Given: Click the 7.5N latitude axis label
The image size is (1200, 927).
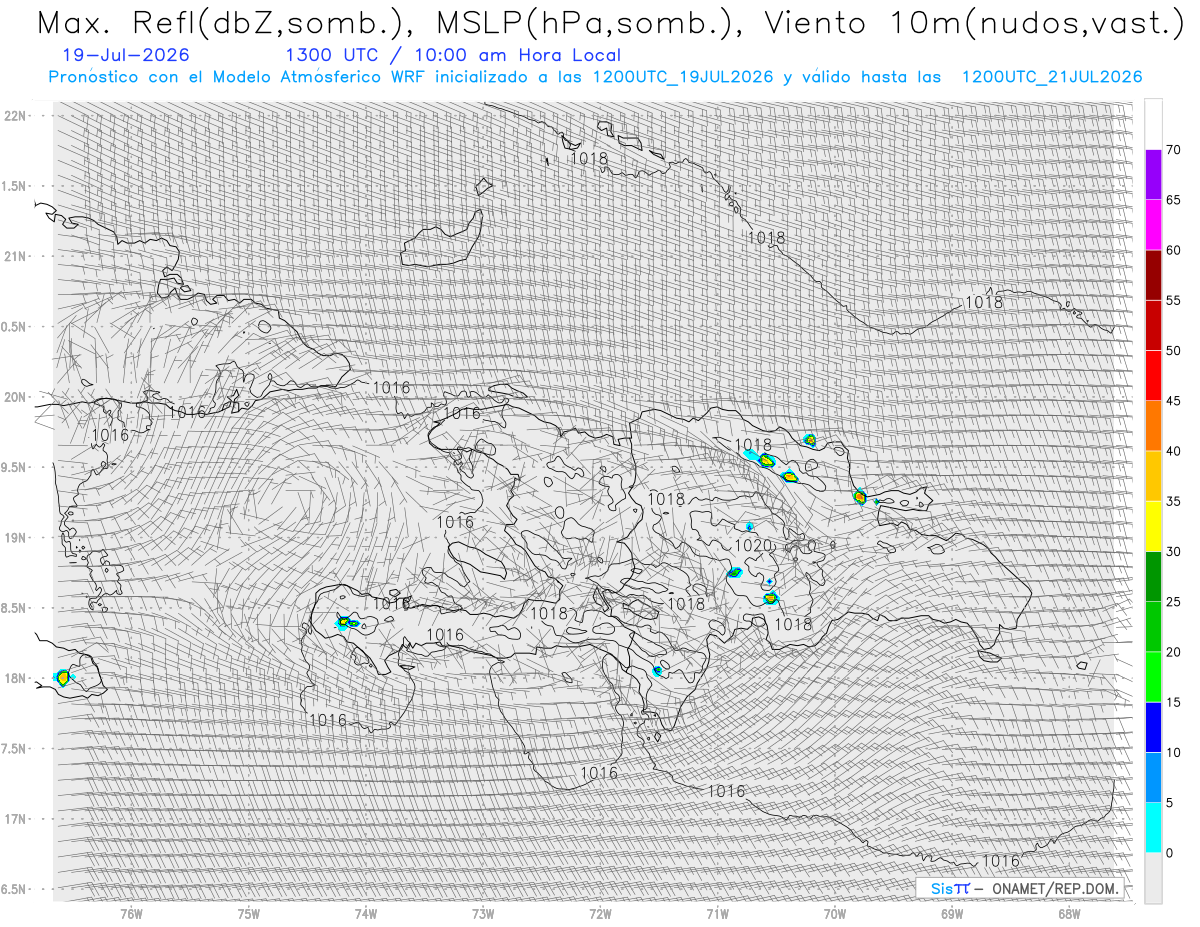Looking at the screenshot, I should (13, 749).
